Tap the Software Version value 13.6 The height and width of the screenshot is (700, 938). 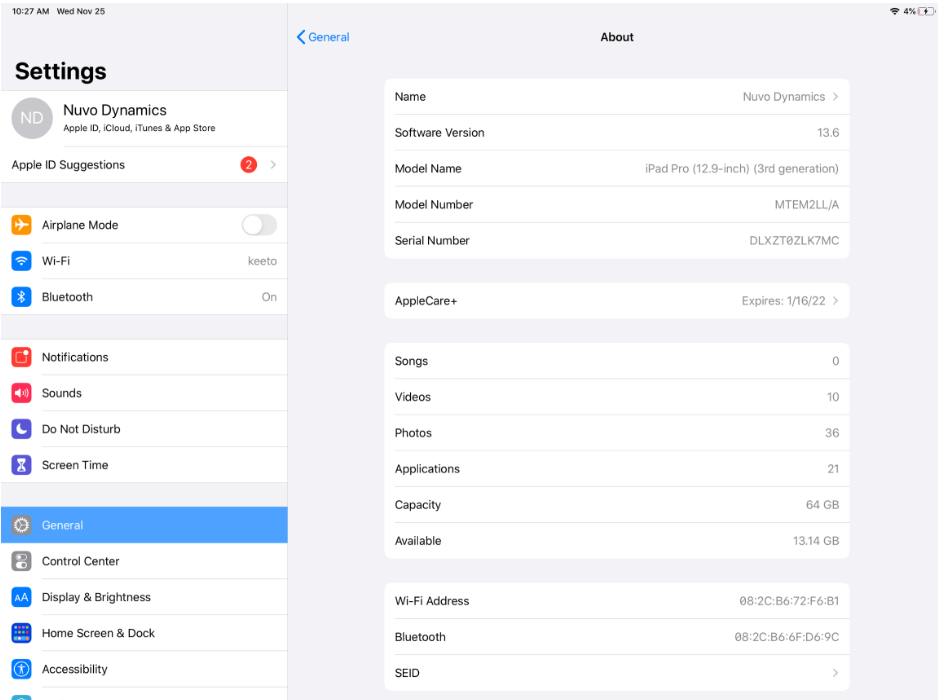829,133
